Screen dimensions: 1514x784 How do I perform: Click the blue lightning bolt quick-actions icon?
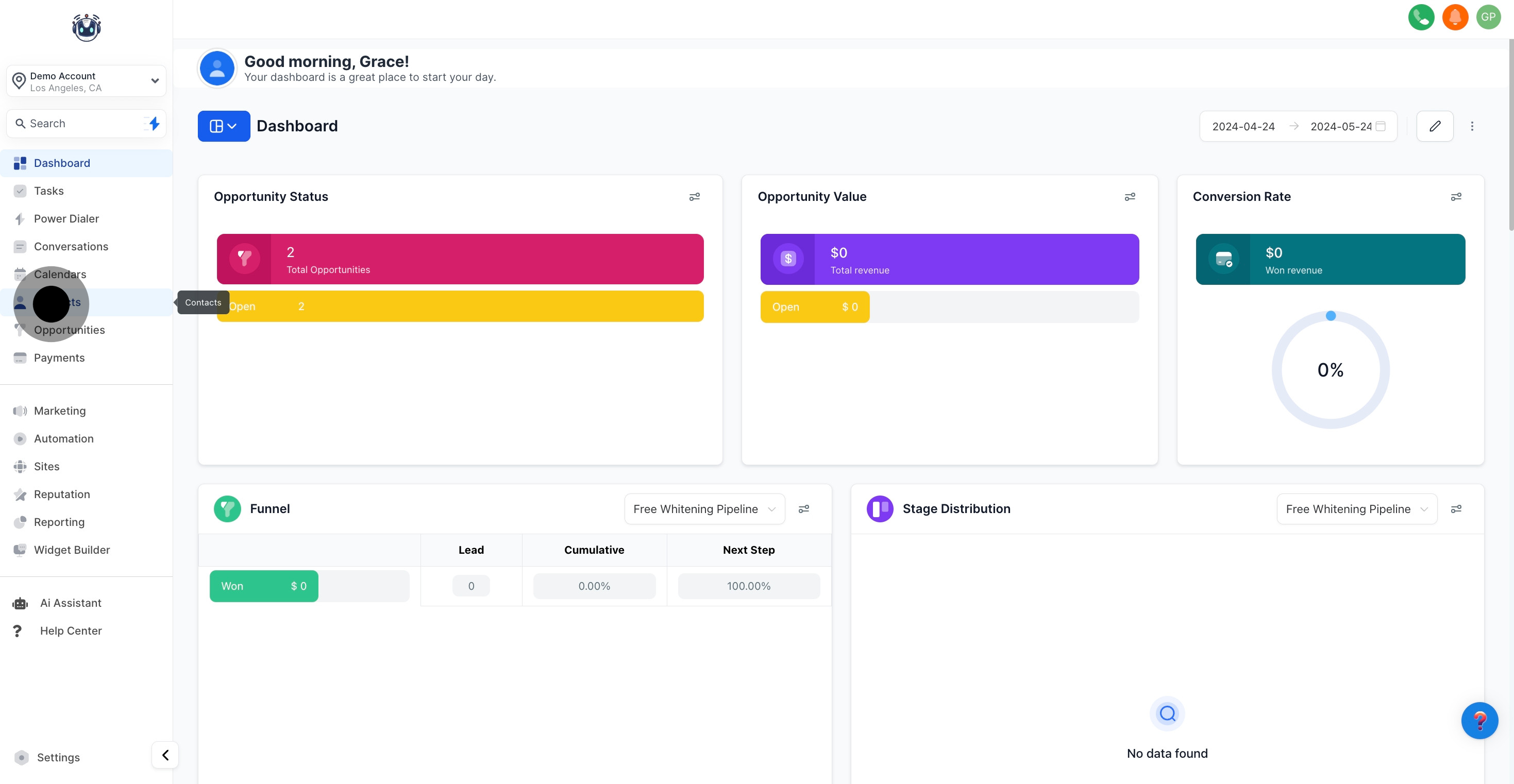(x=154, y=124)
